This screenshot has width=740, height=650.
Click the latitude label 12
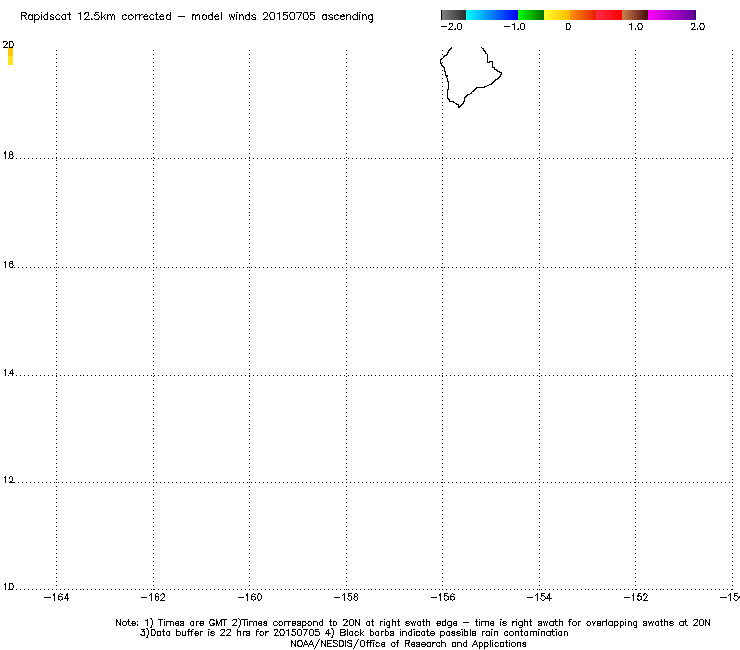pos(8,480)
